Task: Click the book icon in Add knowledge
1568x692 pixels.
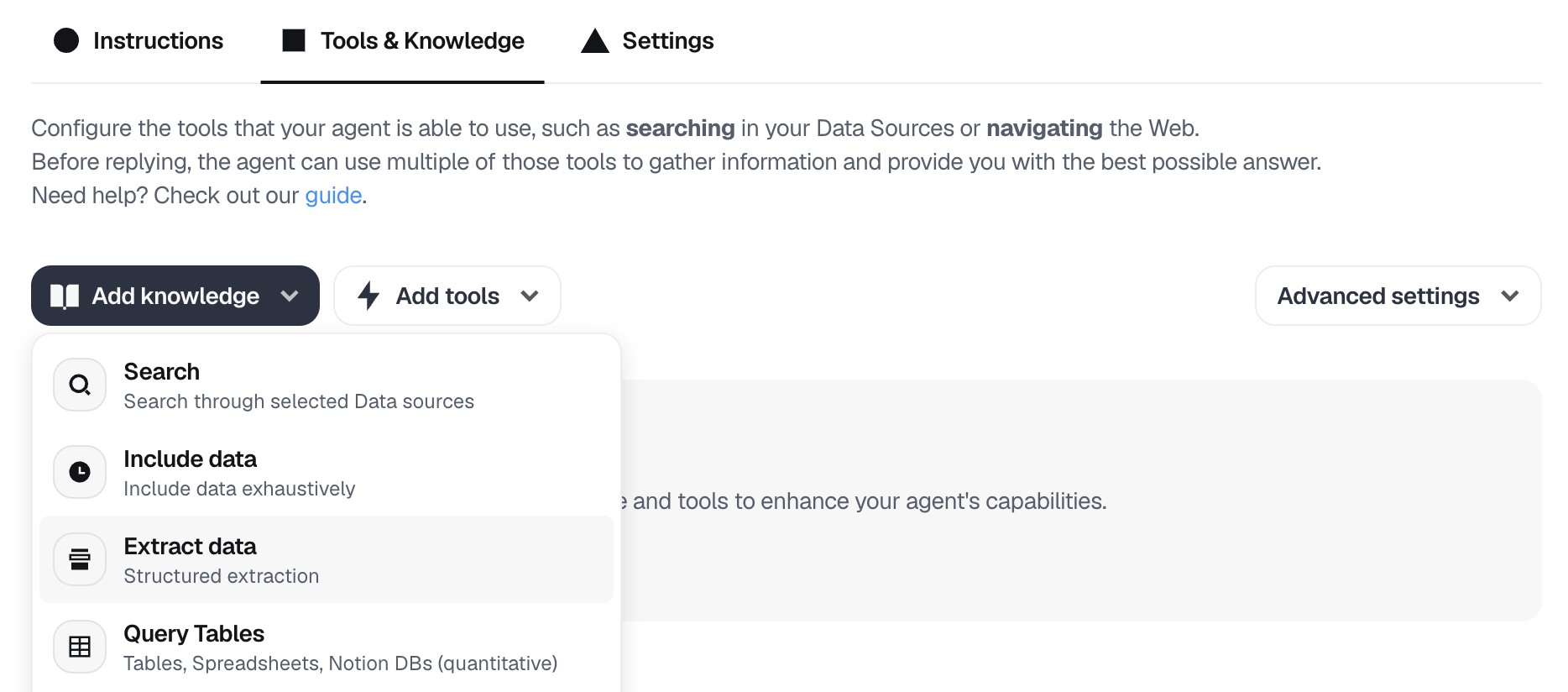Action: pyautogui.click(x=65, y=296)
